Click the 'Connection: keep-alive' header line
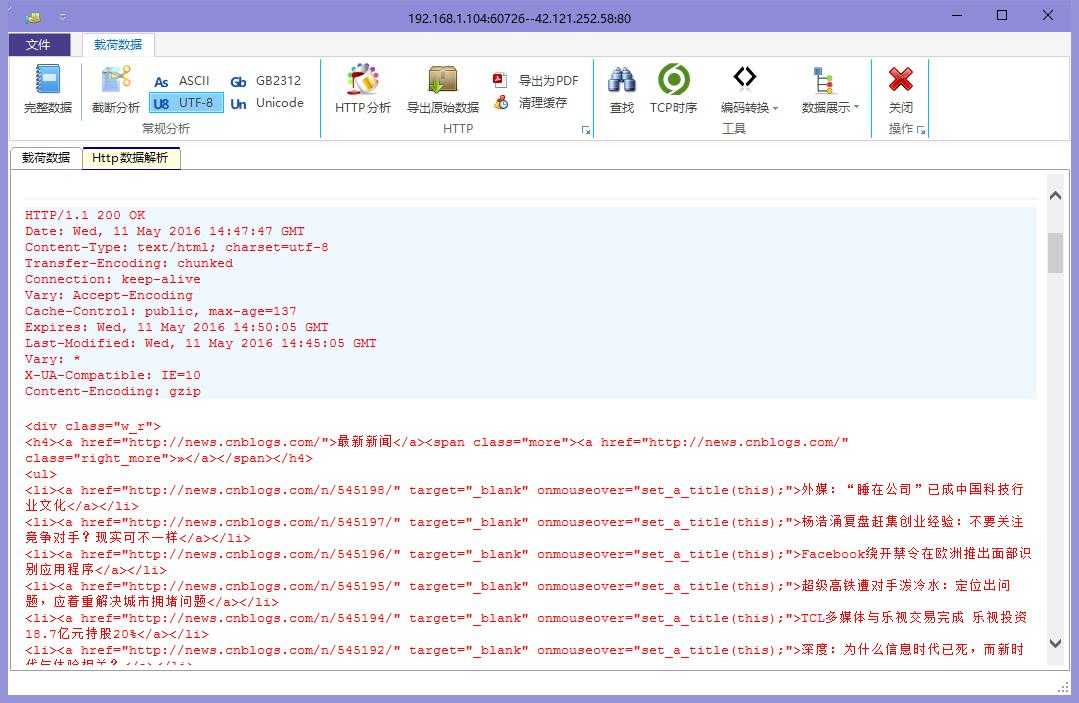Viewport: 1079px width, 703px height. tap(113, 279)
